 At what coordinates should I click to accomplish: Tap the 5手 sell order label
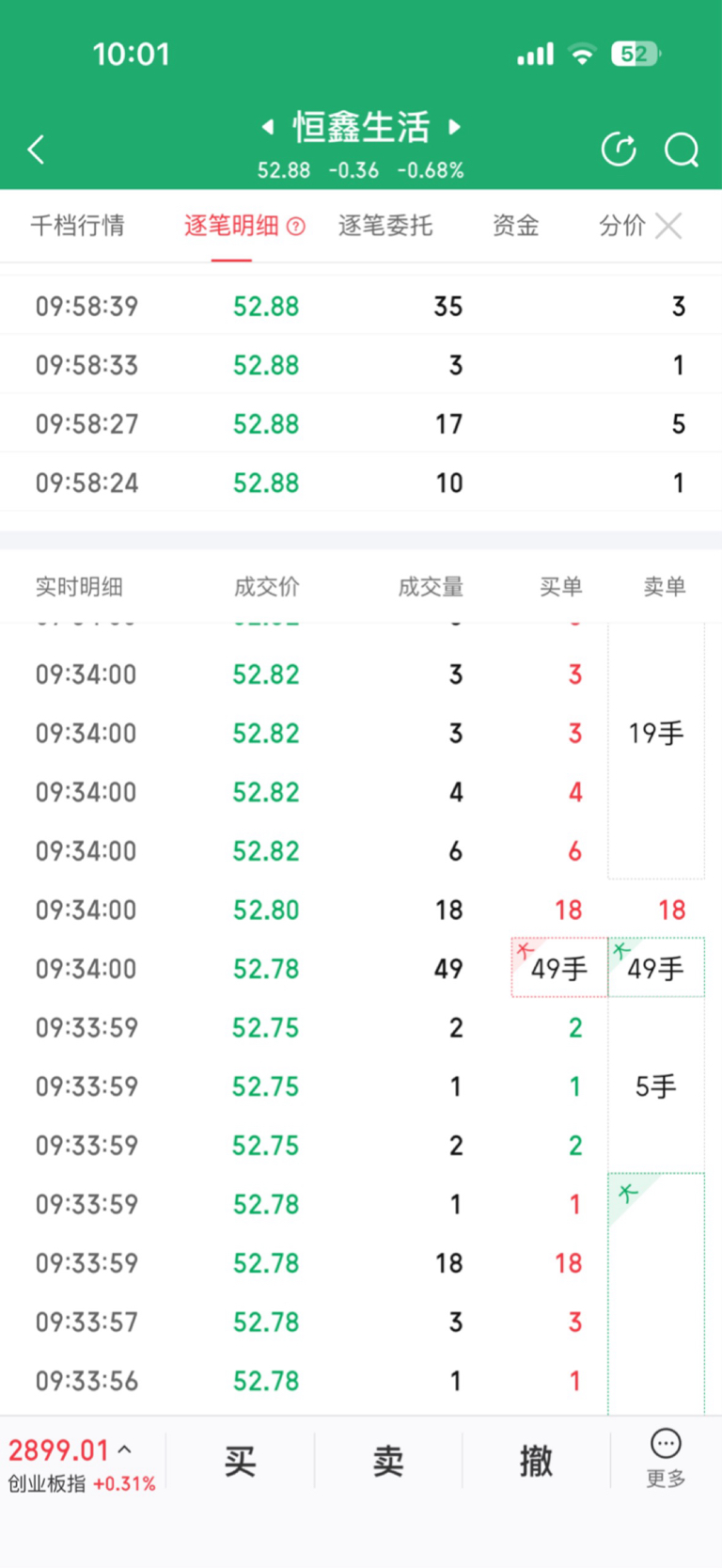pyautogui.click(x=656, y=1086)
